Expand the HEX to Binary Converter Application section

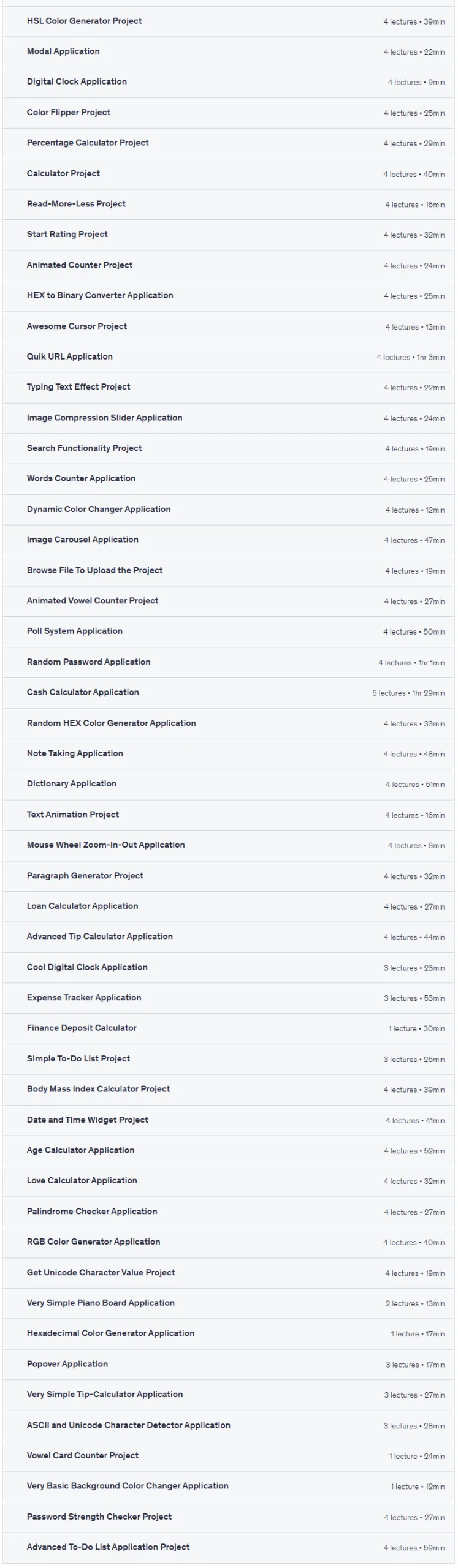coord(228,296)
